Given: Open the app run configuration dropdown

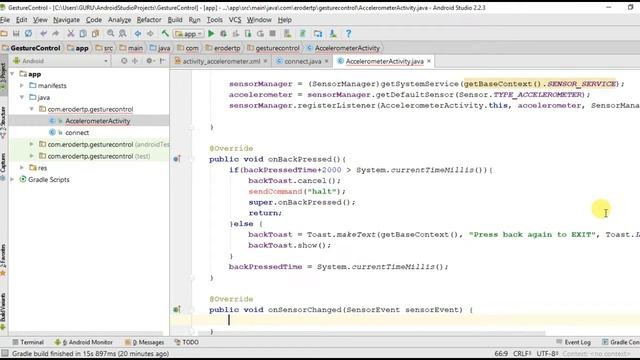Looking at the screenshot, I should tap(189, 34).
